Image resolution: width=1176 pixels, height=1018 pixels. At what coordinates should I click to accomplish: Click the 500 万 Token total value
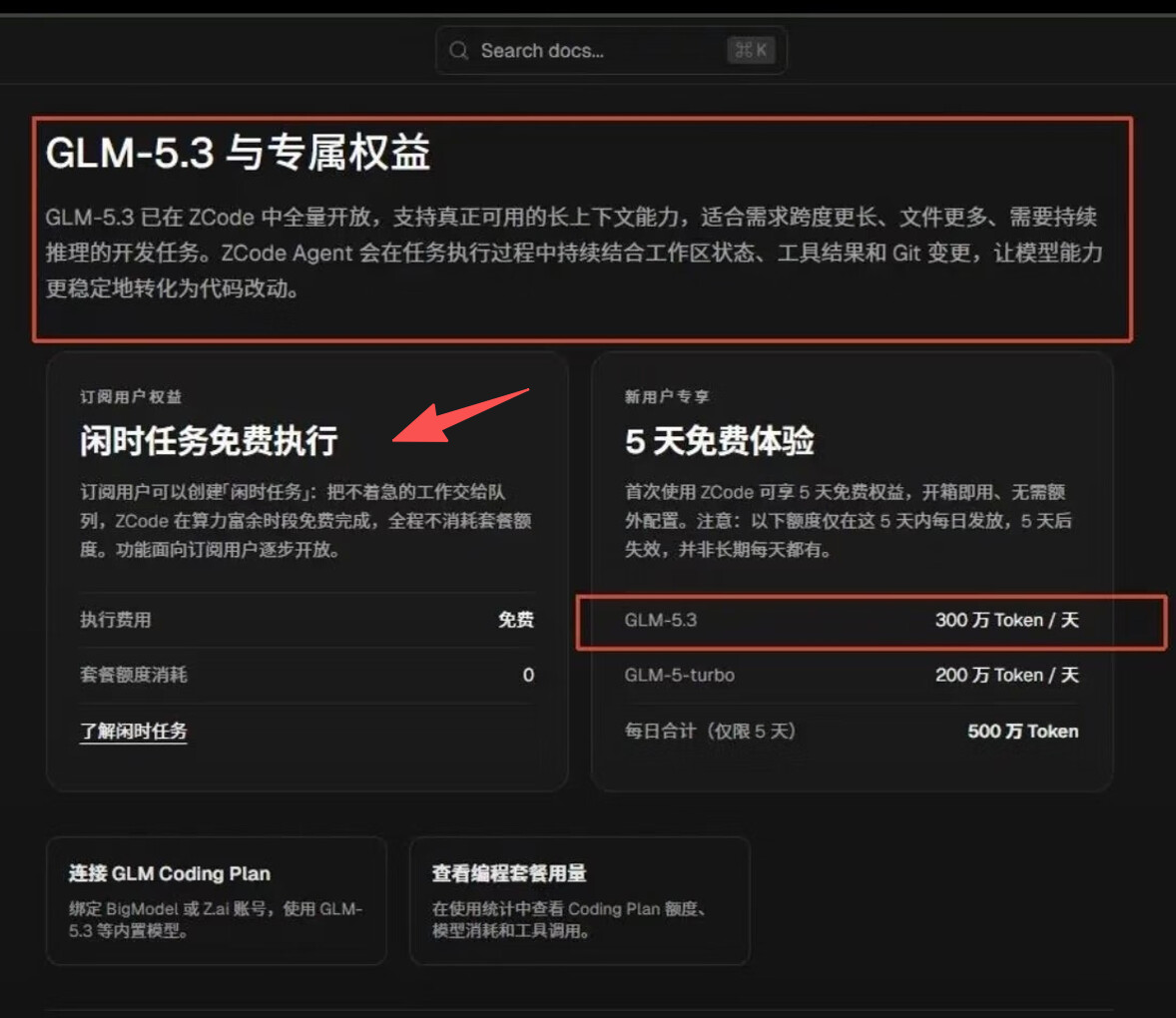click(x=1023, y=731)
